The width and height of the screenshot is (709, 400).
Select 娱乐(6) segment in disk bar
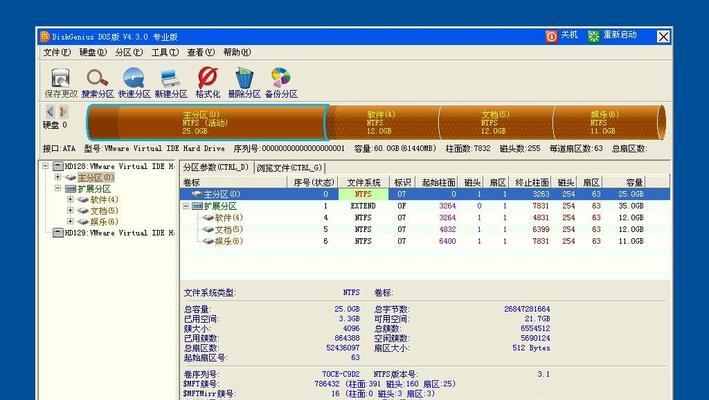click(x=606, y=122)
